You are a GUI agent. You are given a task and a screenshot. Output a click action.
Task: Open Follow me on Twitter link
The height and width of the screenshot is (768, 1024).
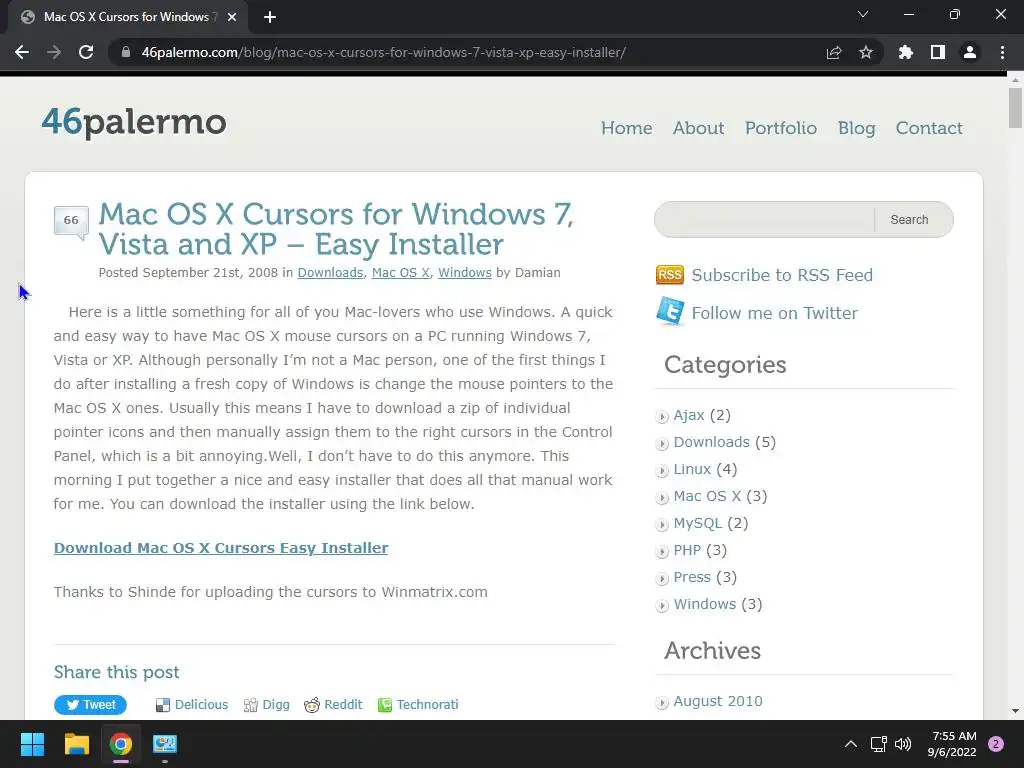[x=775, y=313]
